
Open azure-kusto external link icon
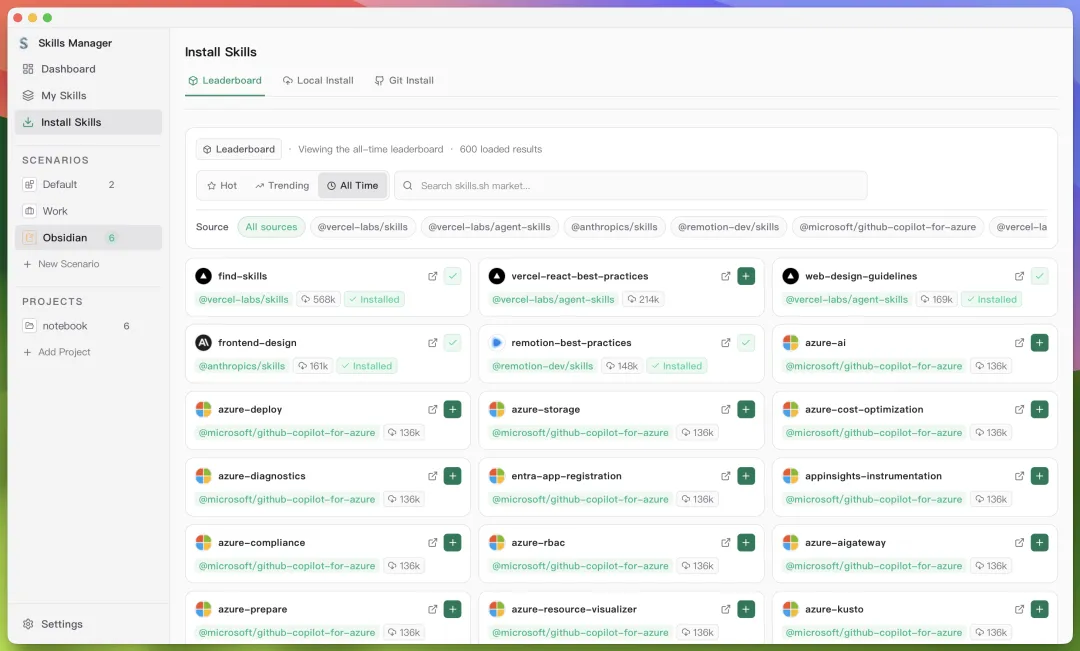pyautogui.click(x=1019, y=609)
